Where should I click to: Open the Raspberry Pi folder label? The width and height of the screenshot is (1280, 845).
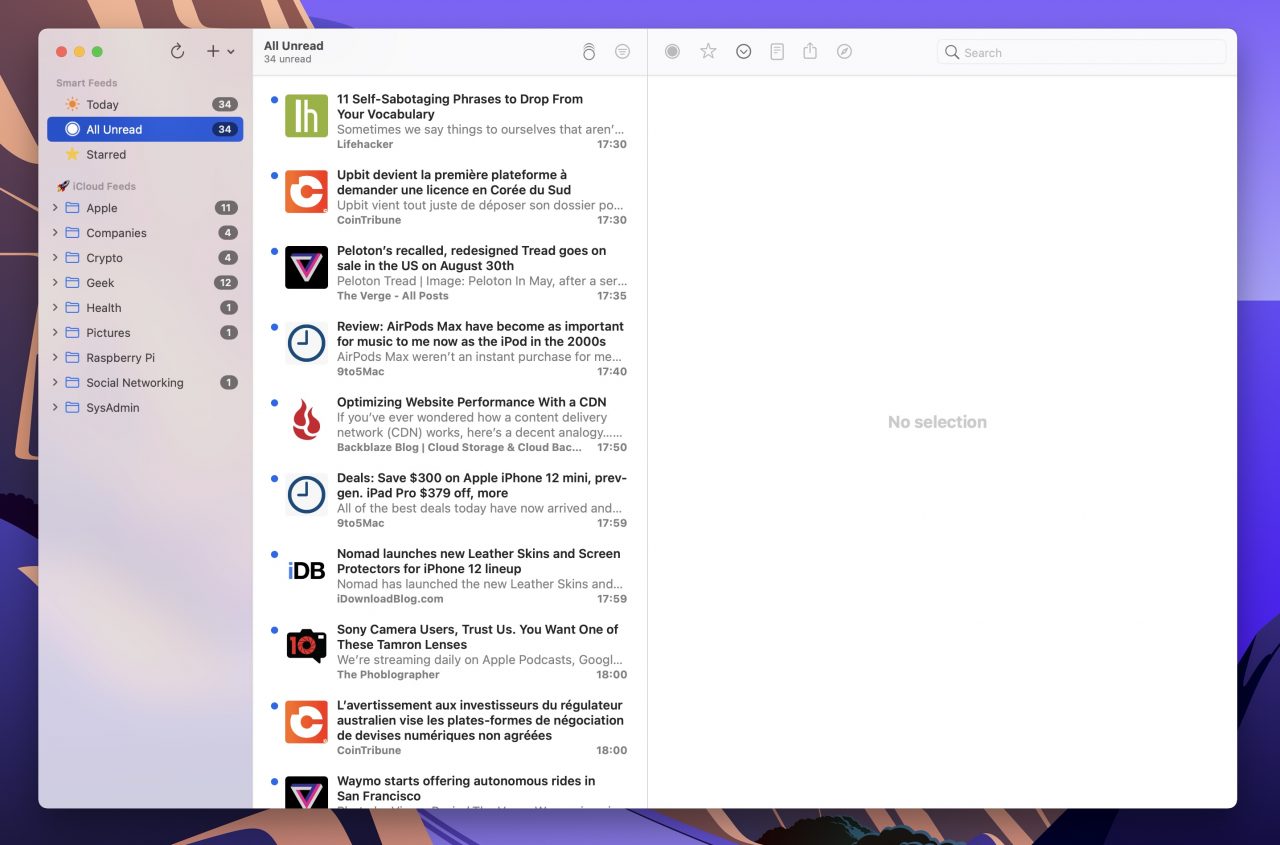pos(120,358)
